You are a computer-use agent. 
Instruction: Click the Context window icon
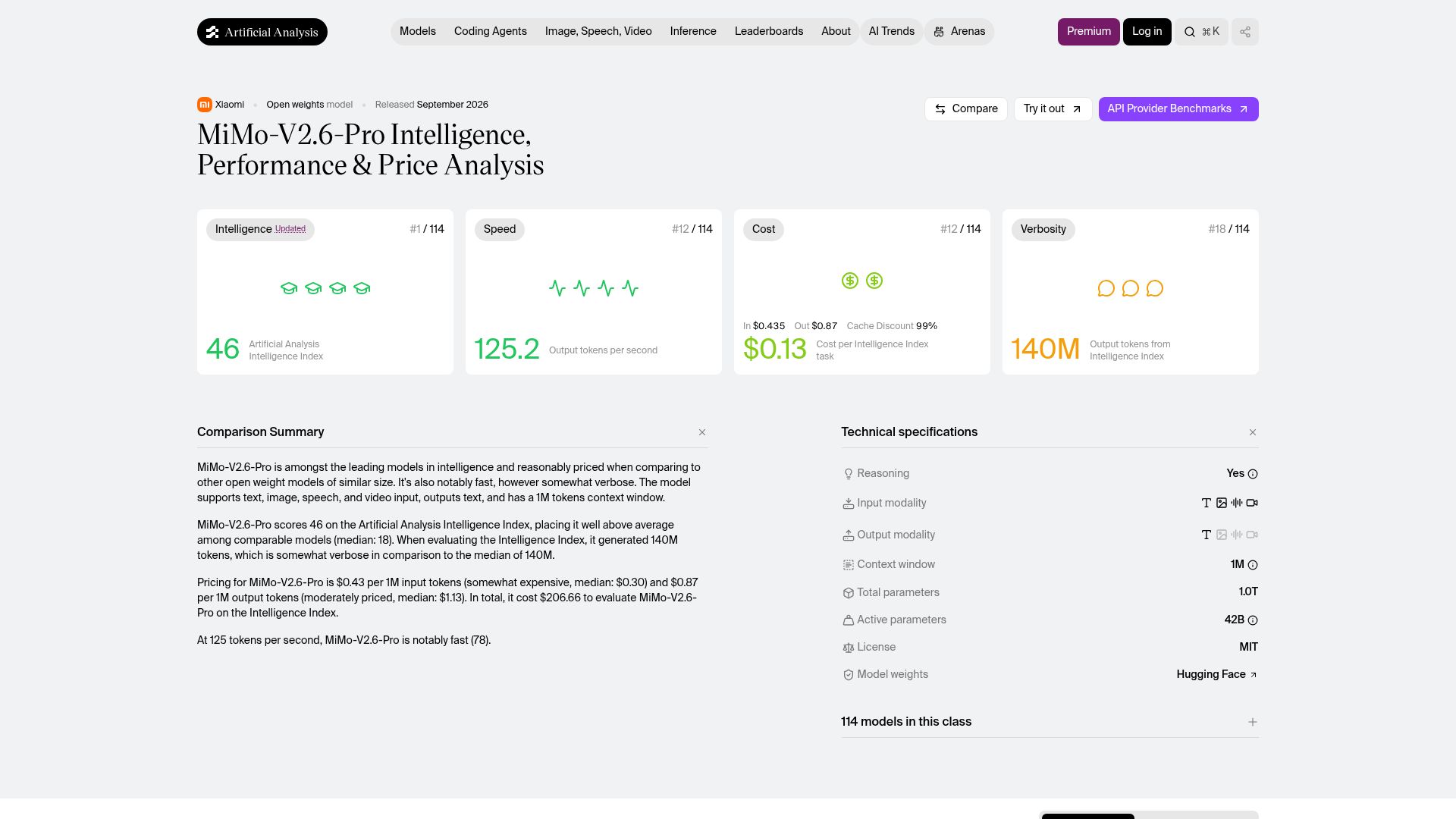pyautogui.click(x=849, y=565)
